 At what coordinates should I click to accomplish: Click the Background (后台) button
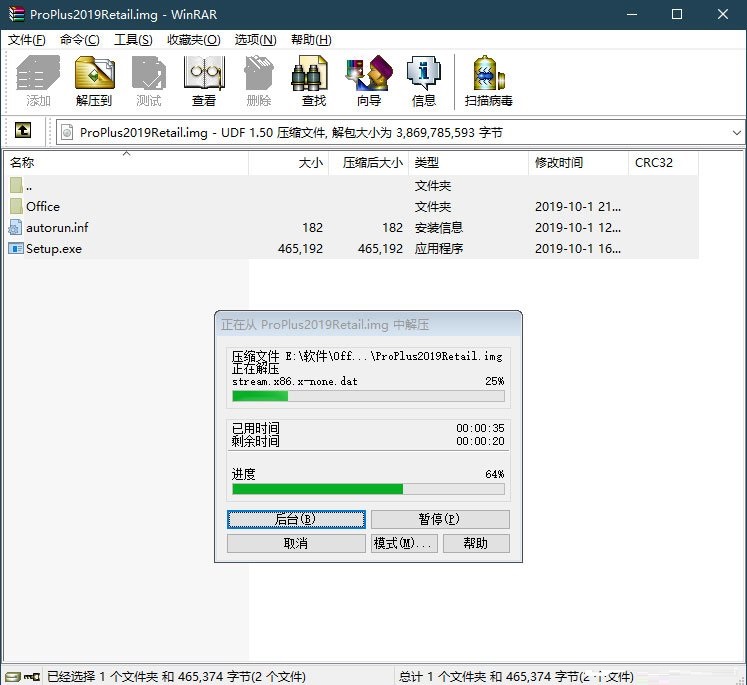tap(296, 519)
